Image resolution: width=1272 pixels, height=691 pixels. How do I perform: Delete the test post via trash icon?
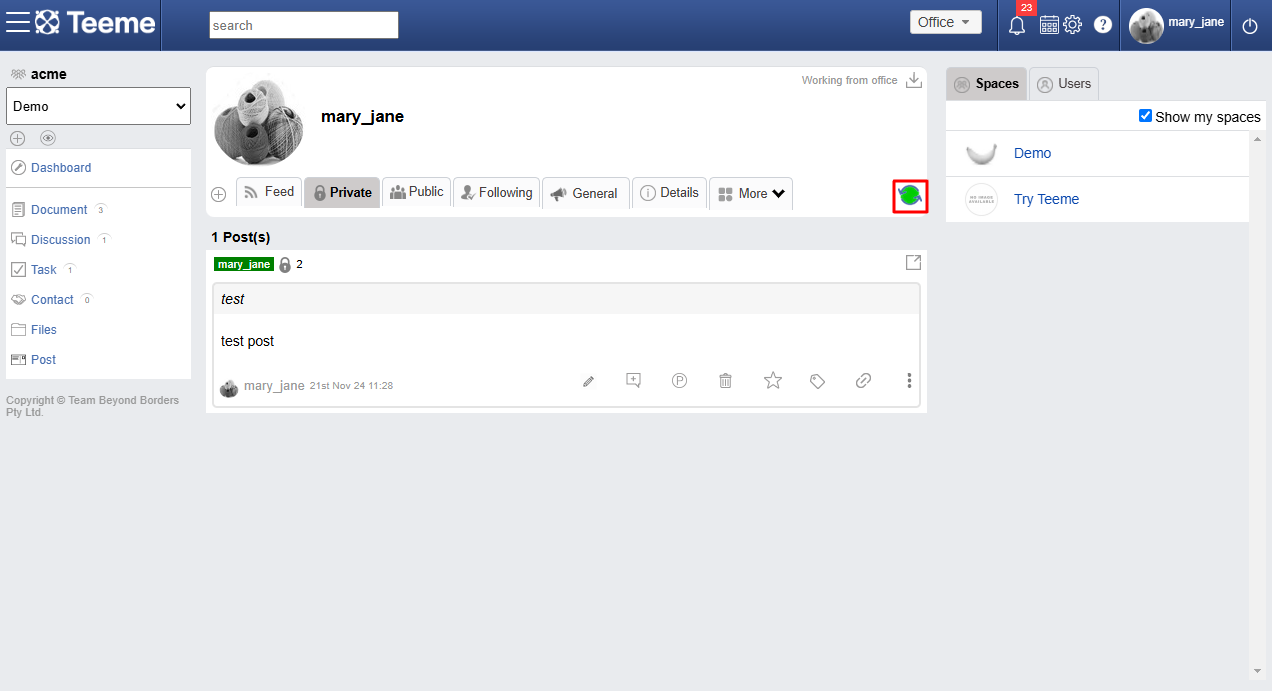pos(726,380)
